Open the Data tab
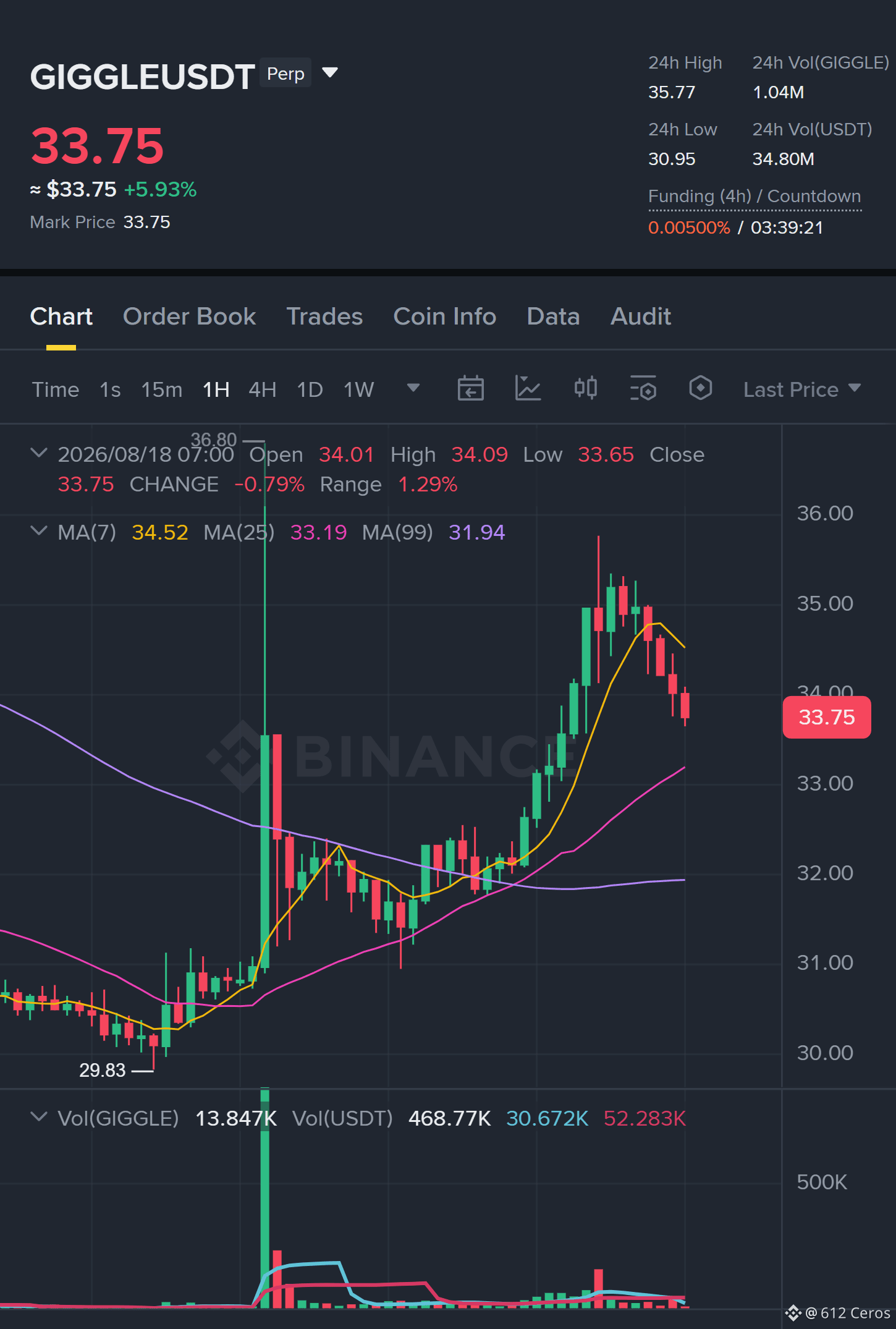The image size is (896, 1329). pyautogui.click(x=553, y=316)
